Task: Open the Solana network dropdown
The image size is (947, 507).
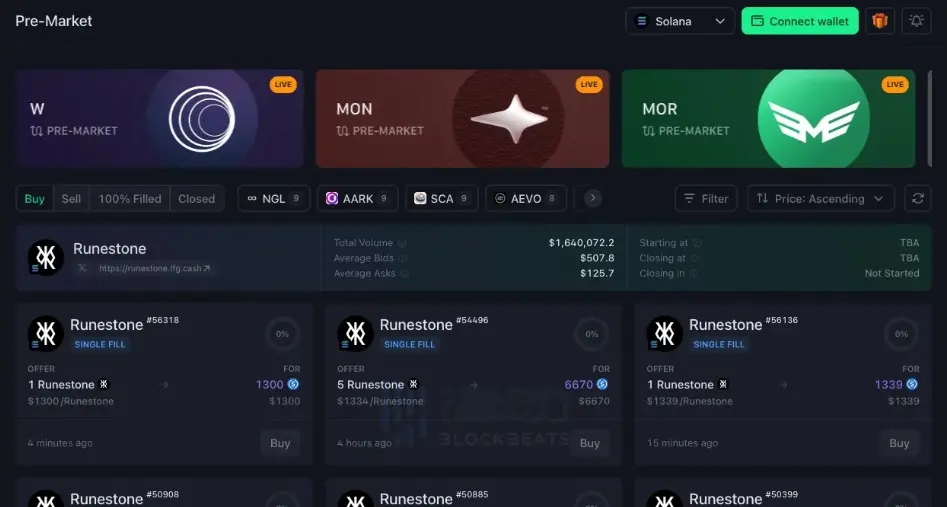Action: point(680,21)
